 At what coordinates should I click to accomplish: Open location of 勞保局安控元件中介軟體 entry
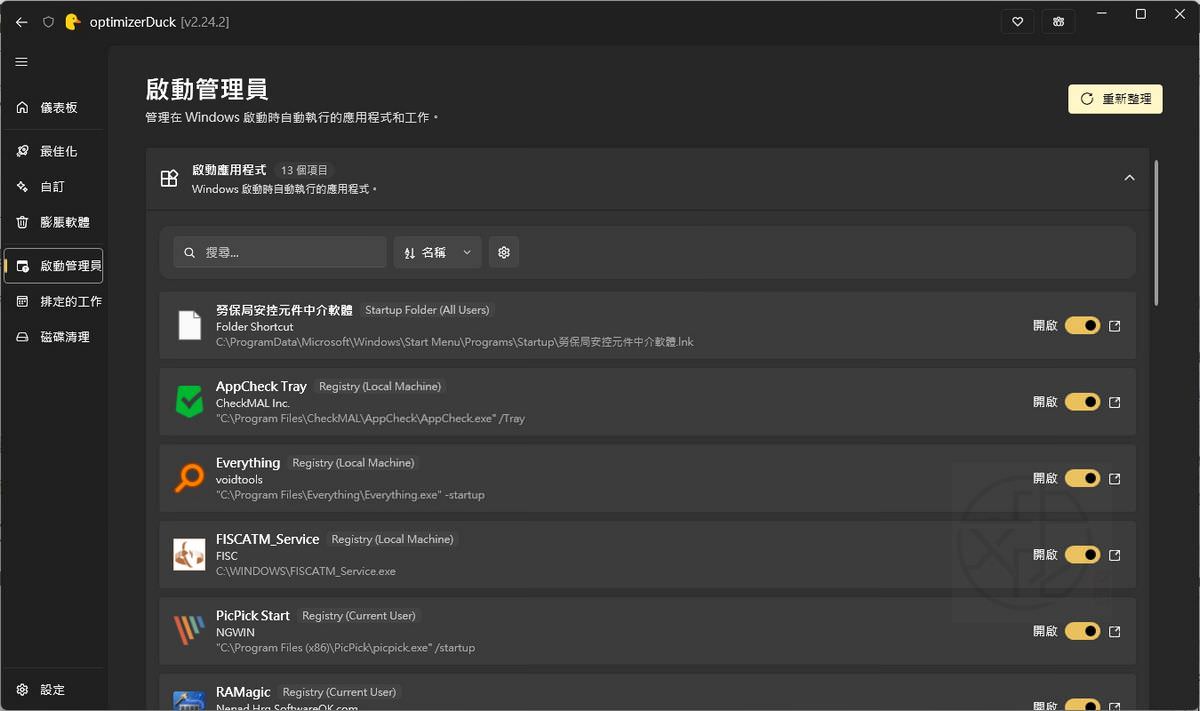[1115, 326]
